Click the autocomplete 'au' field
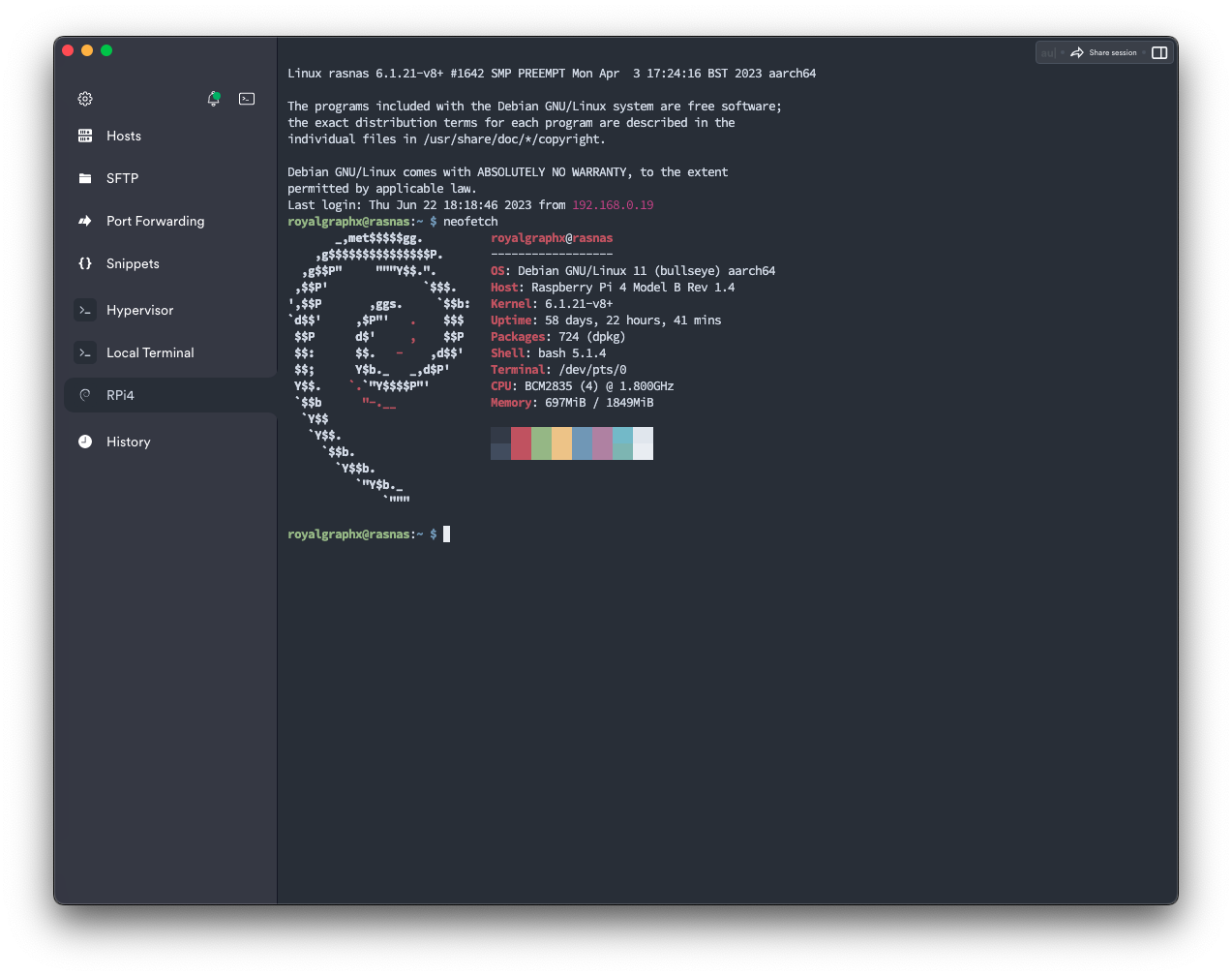Screen dimensions: 1232x976 point(1048,52)
